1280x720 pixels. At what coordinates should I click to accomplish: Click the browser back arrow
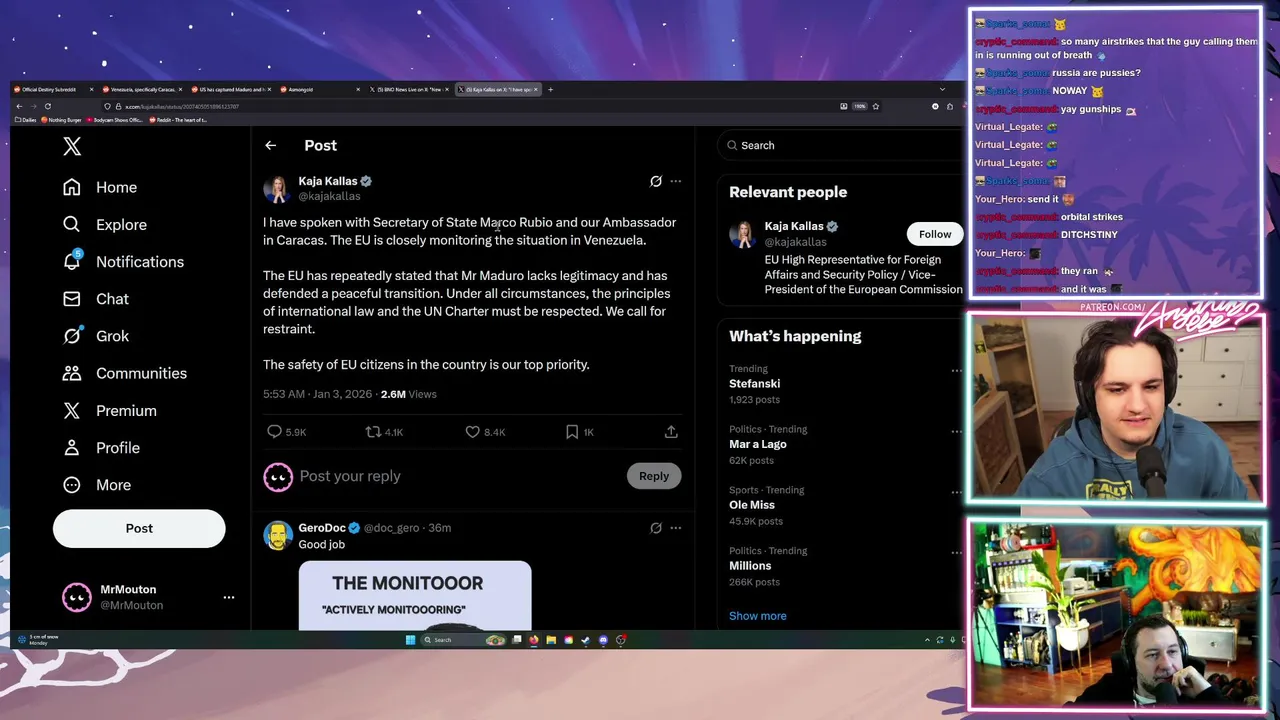[x=19, y=106]
